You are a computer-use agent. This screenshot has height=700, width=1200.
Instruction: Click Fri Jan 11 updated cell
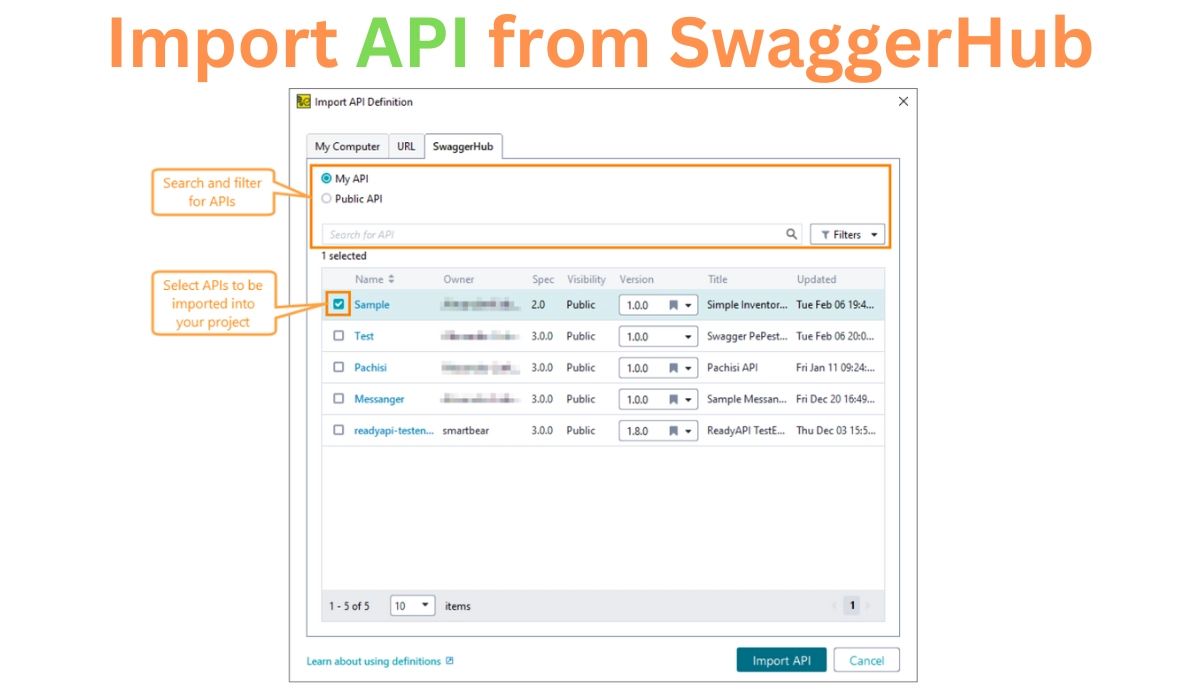point(836,367)
